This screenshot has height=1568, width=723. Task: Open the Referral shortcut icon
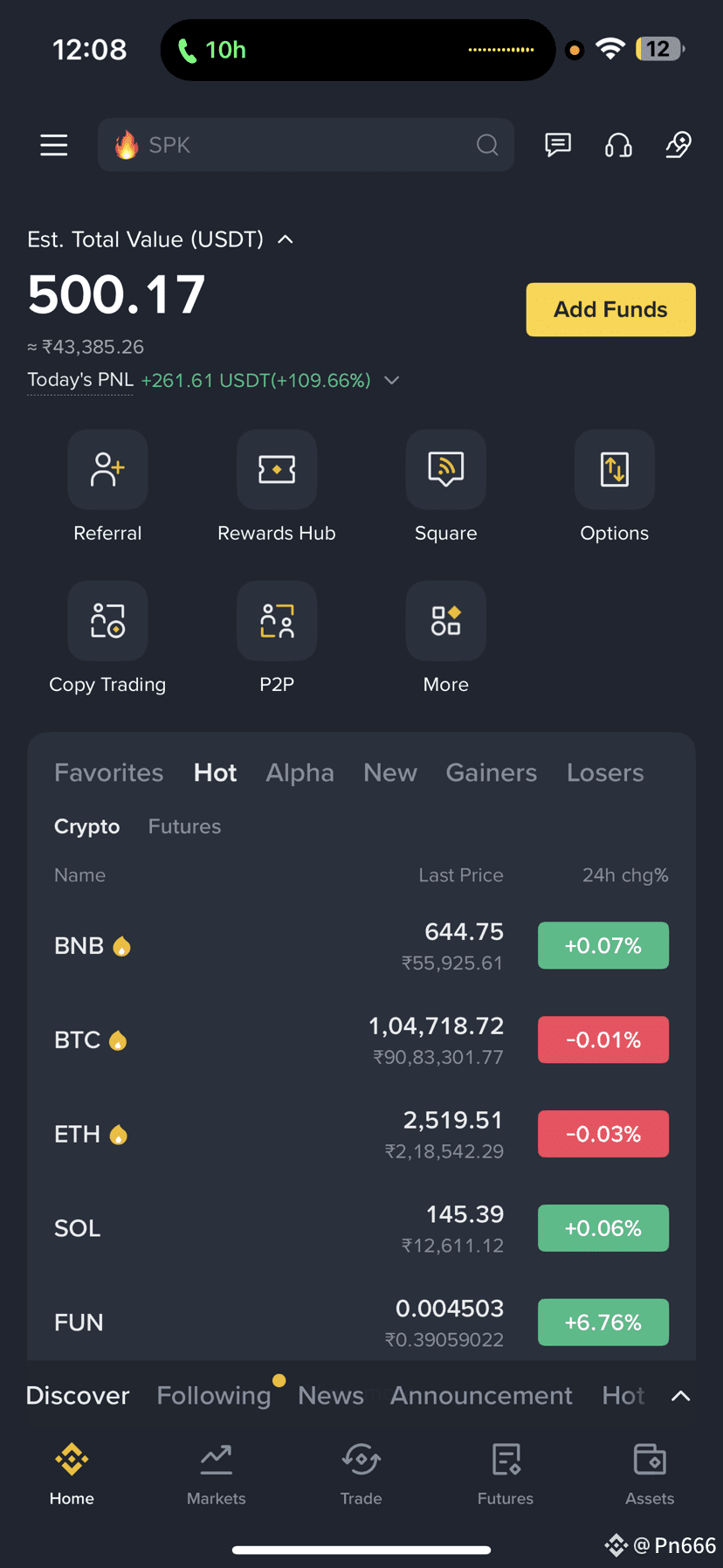107,469
